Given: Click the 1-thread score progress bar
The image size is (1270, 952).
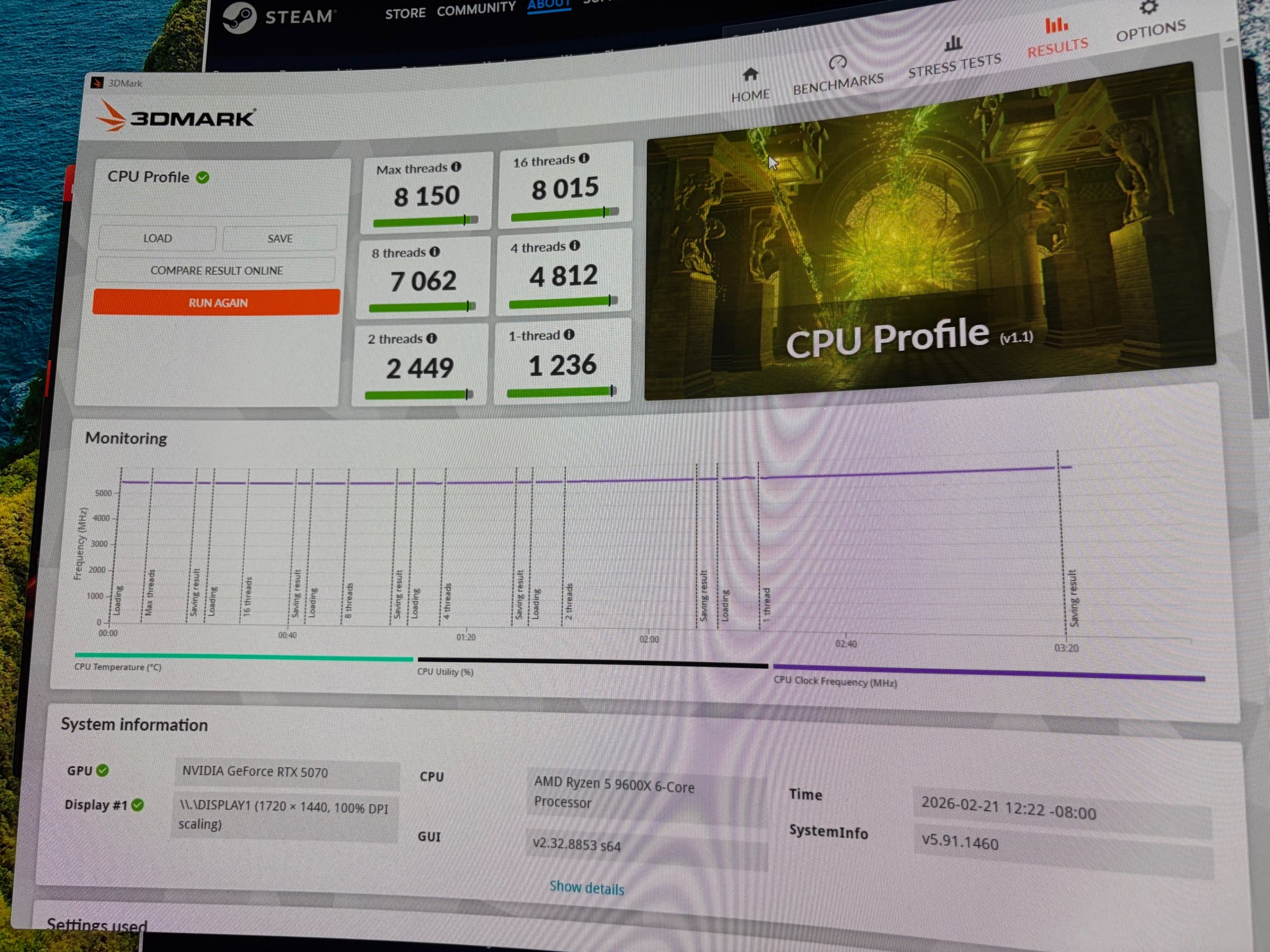Looking at the screenshot, I should [x=561, y=392].
